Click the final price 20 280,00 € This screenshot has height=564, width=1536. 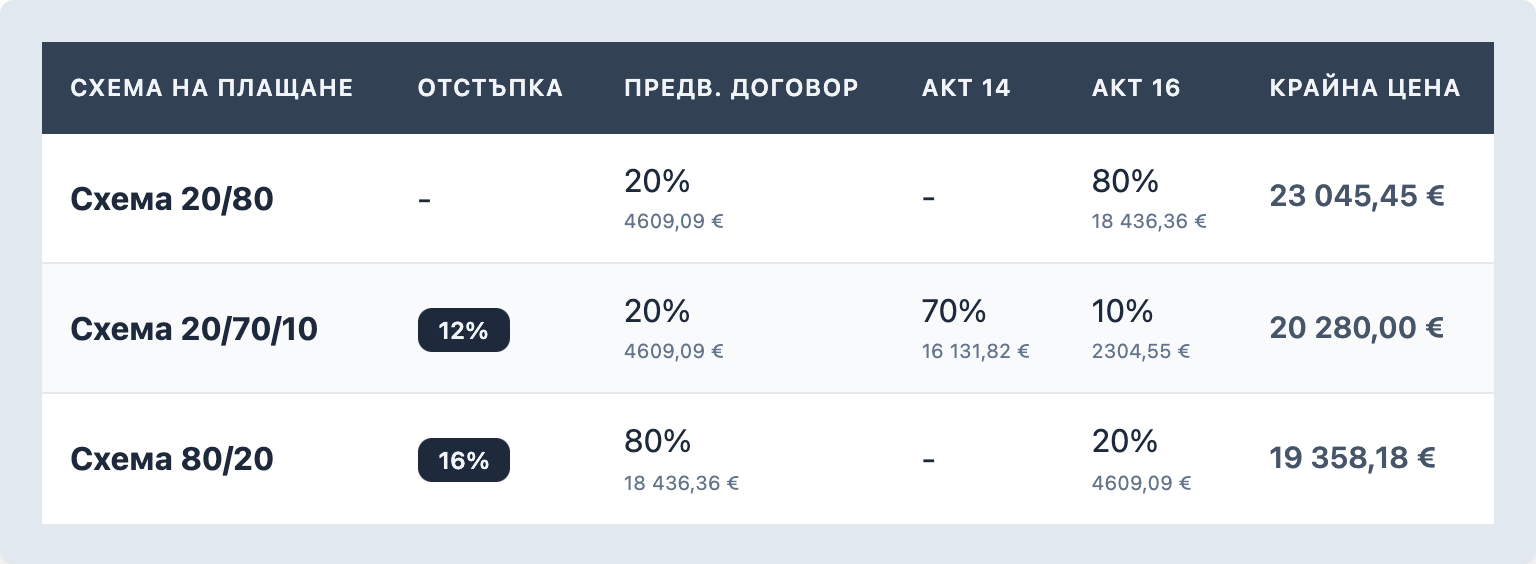click(x=1357, y=327)
